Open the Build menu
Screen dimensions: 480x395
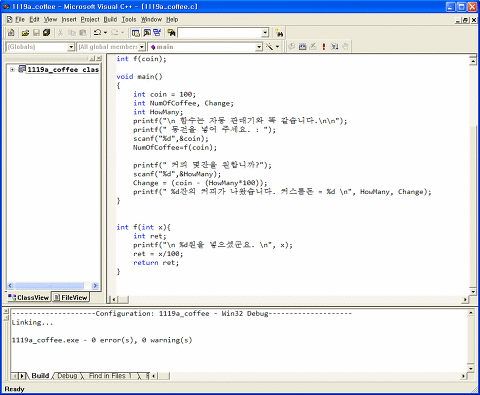pos(110,20)
